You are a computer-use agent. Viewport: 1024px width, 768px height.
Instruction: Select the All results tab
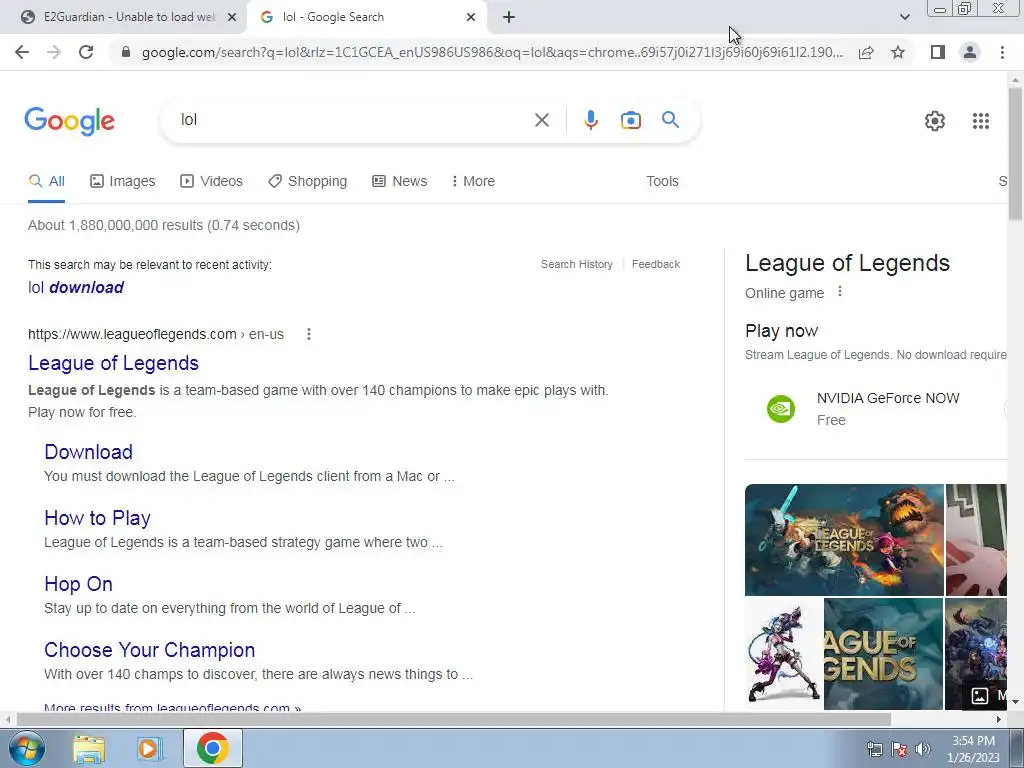click(46, 182)
